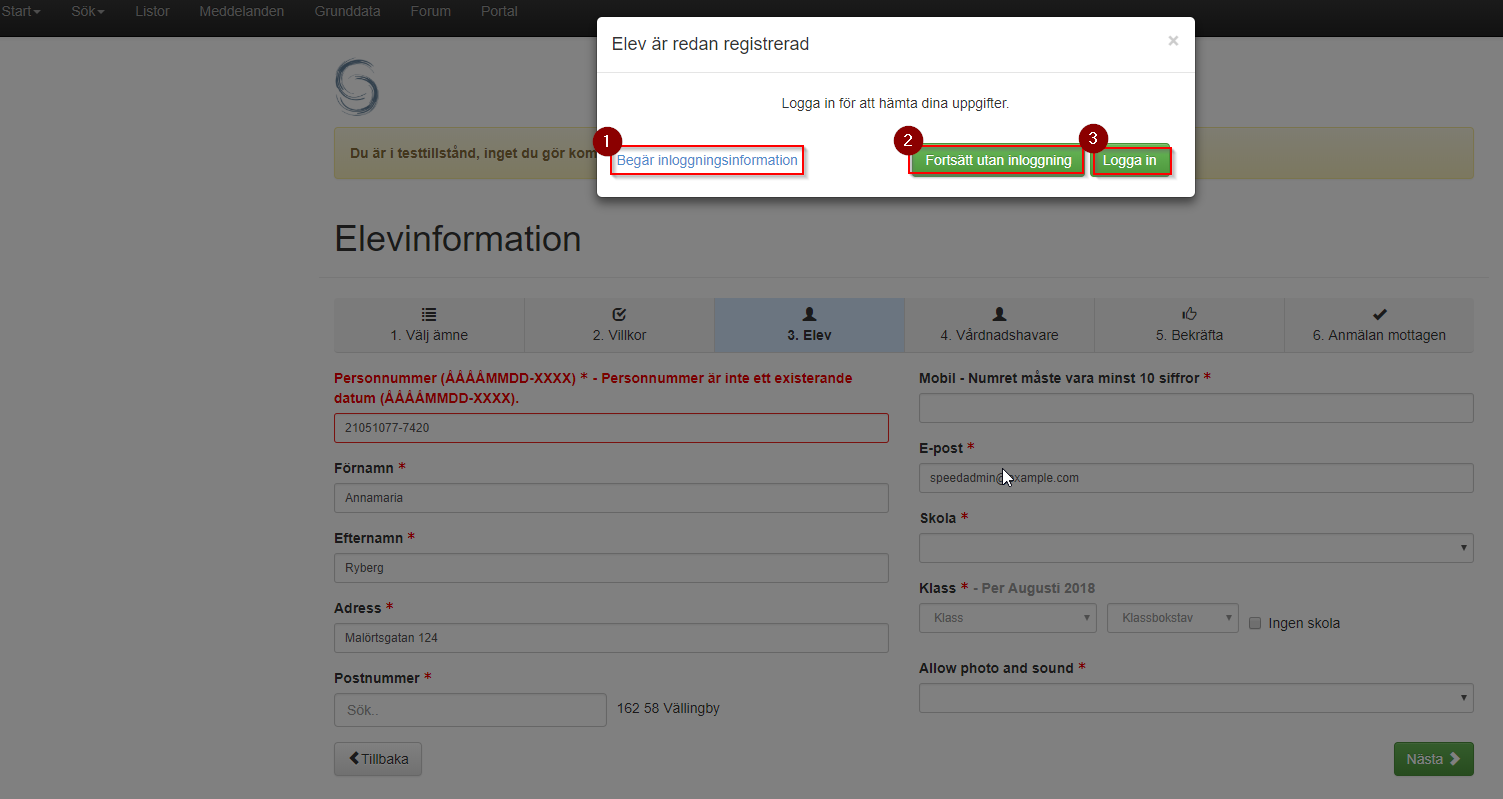1503x799 pixels.
Task: Open the Sök dropdown menu
Action: [88, 12]
